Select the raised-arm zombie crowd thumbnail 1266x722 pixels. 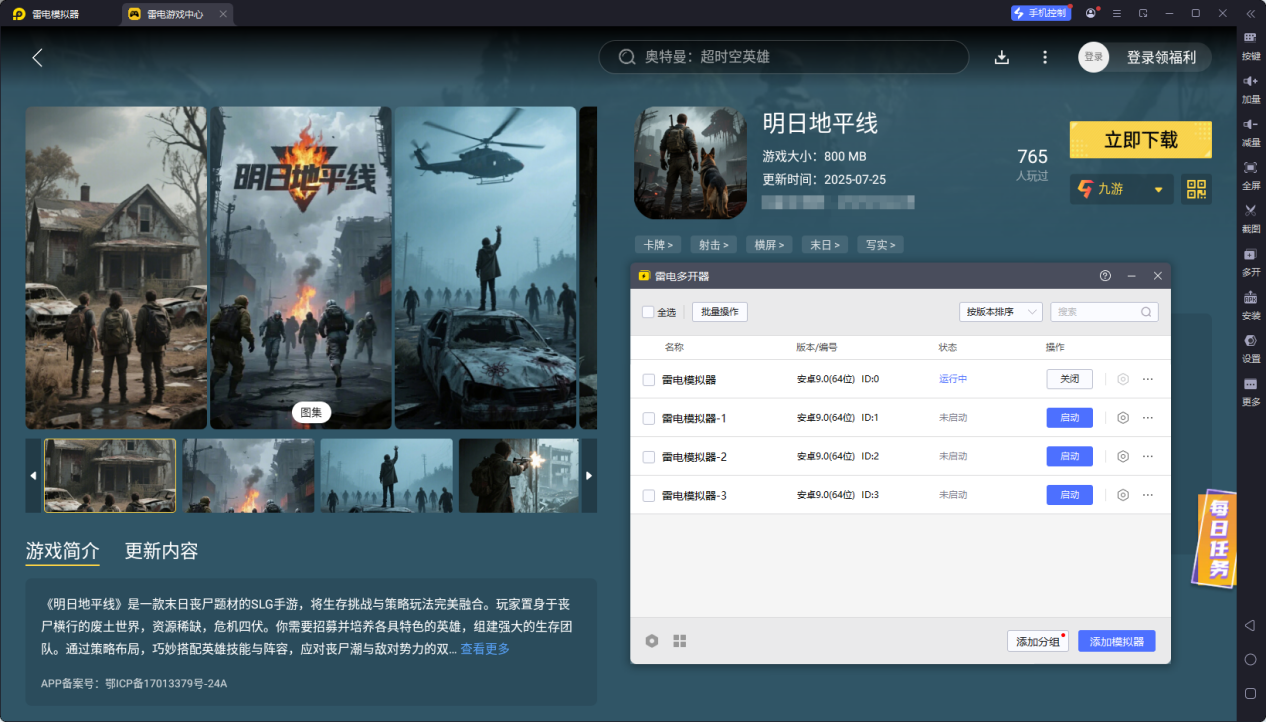coord(387,476)
